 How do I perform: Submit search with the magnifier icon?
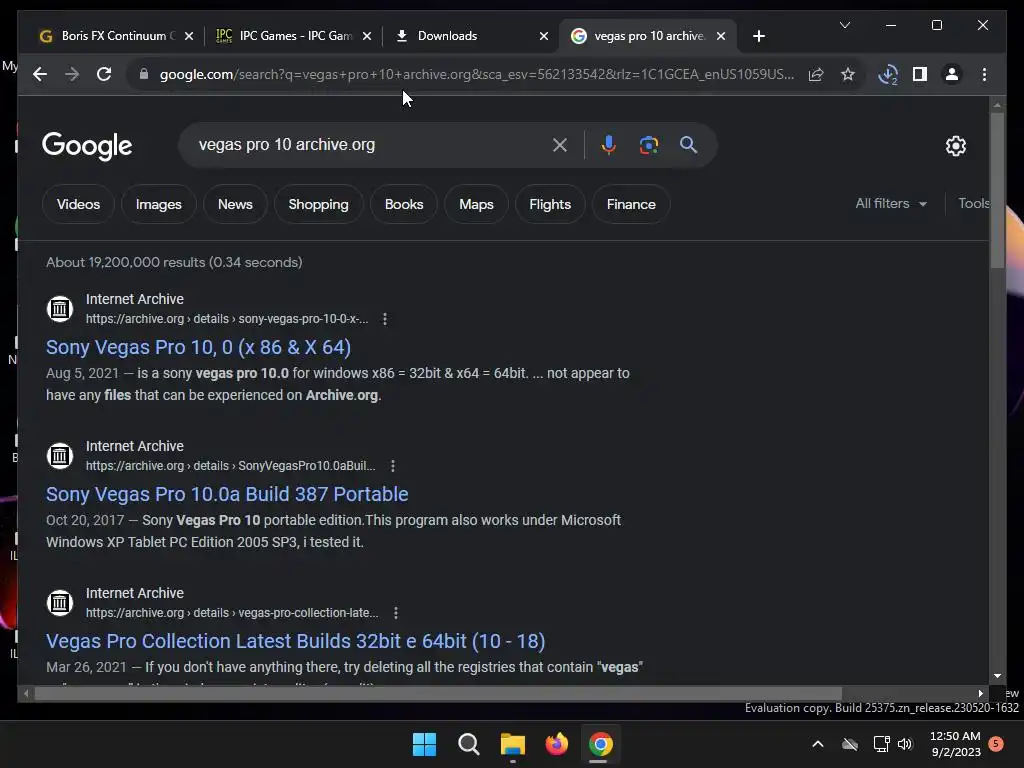[x=688, y=145]
